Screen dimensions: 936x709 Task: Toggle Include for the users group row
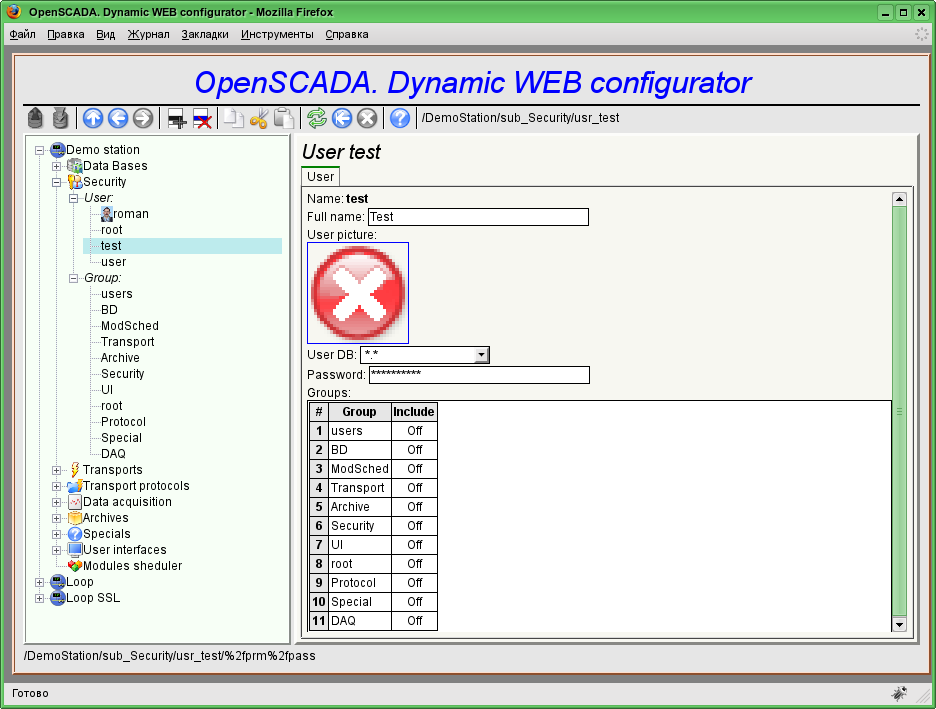coord(414,431)
